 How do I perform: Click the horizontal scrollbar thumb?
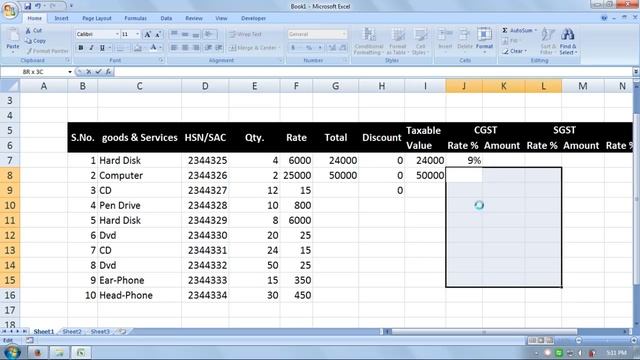(x=484, y=331)
